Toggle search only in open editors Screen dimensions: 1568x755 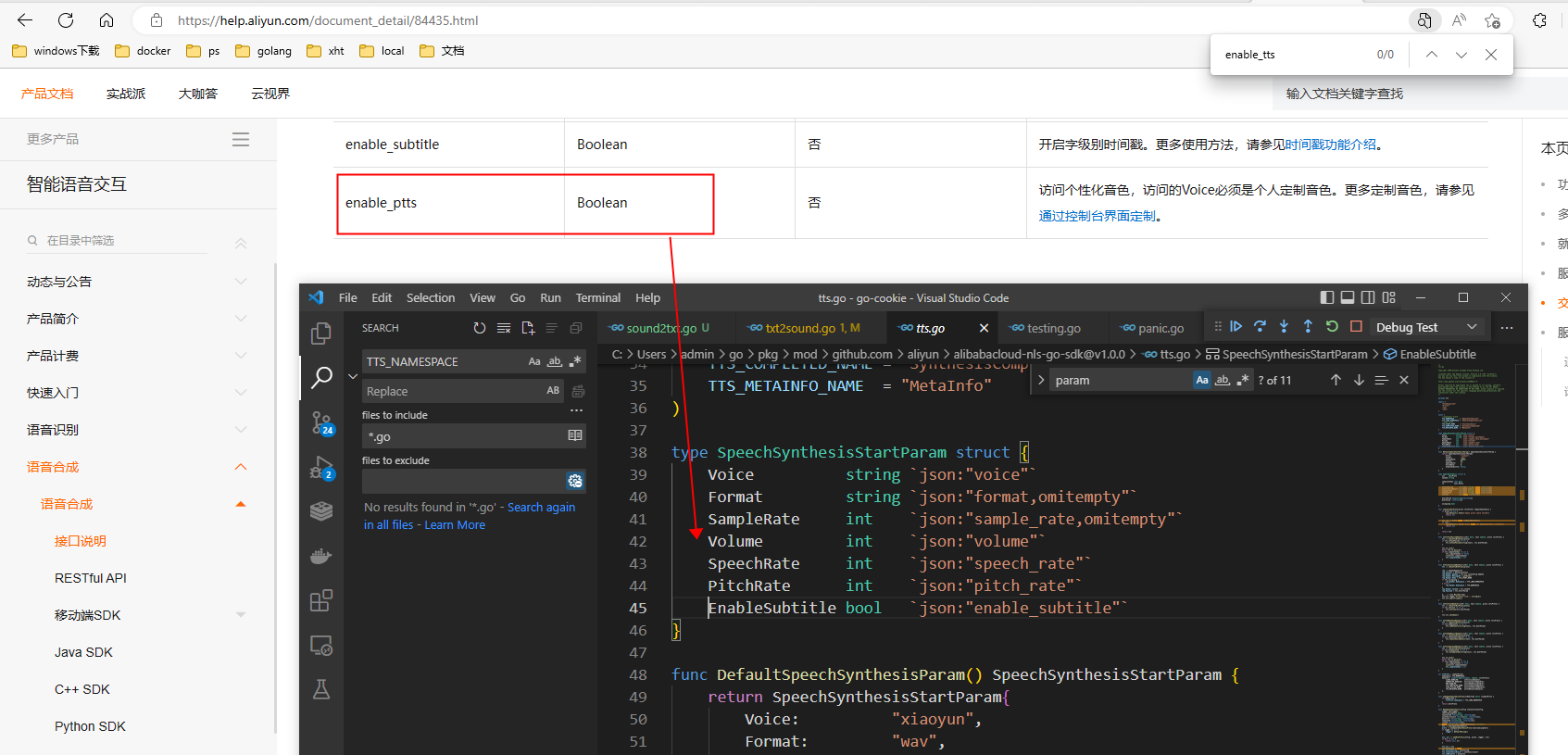(575, 435)
